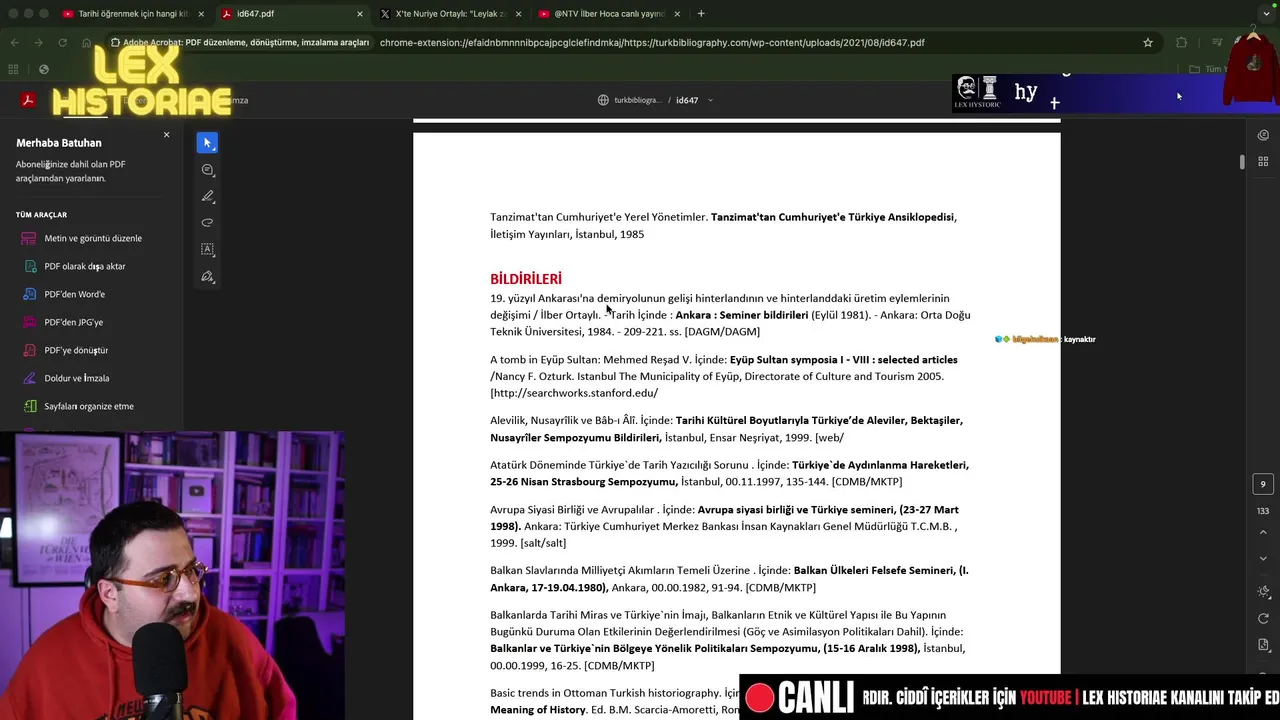
Task: Click the turkbibliogra... breadcrumb link
Action: [x=638, y=100]
